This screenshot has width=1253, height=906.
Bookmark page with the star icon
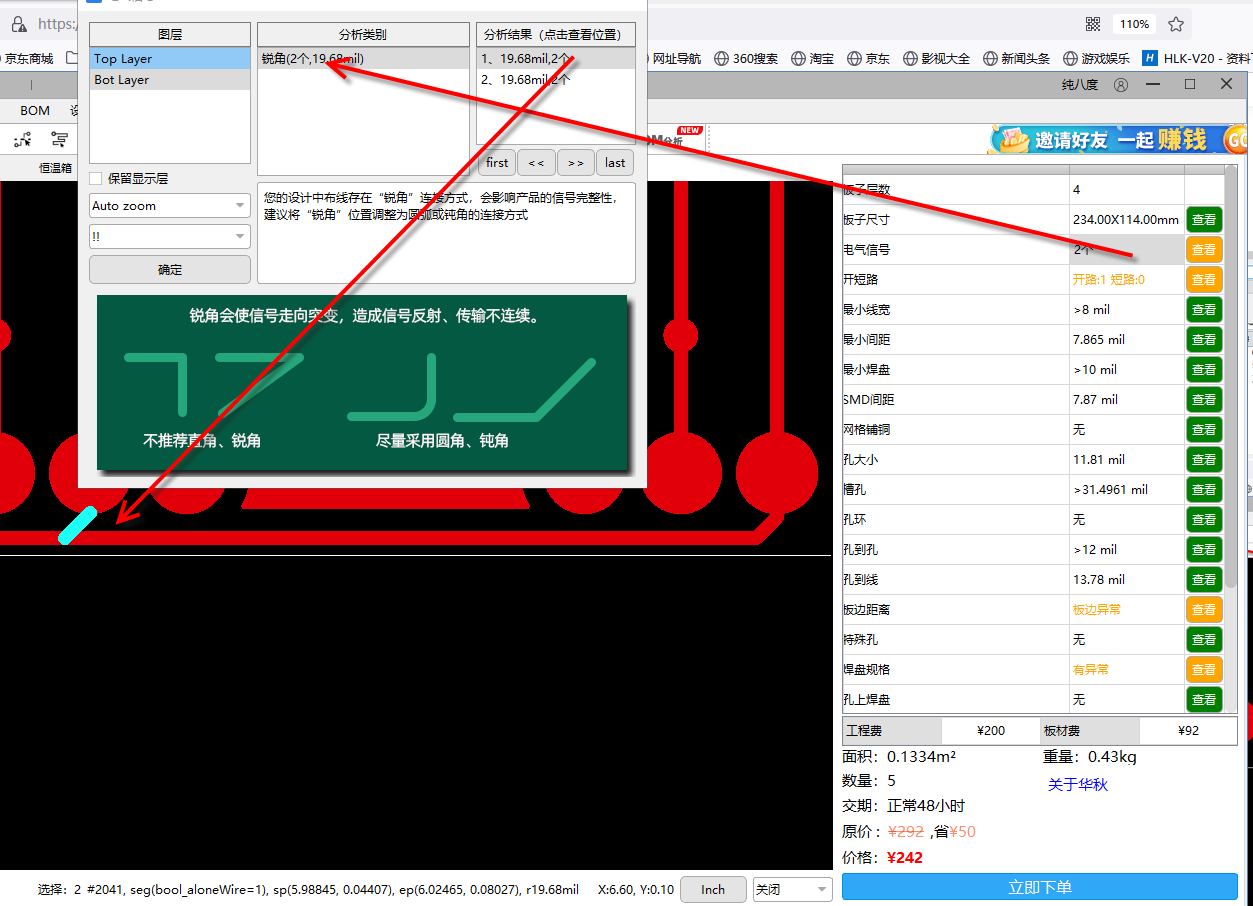pos(1176,24)
